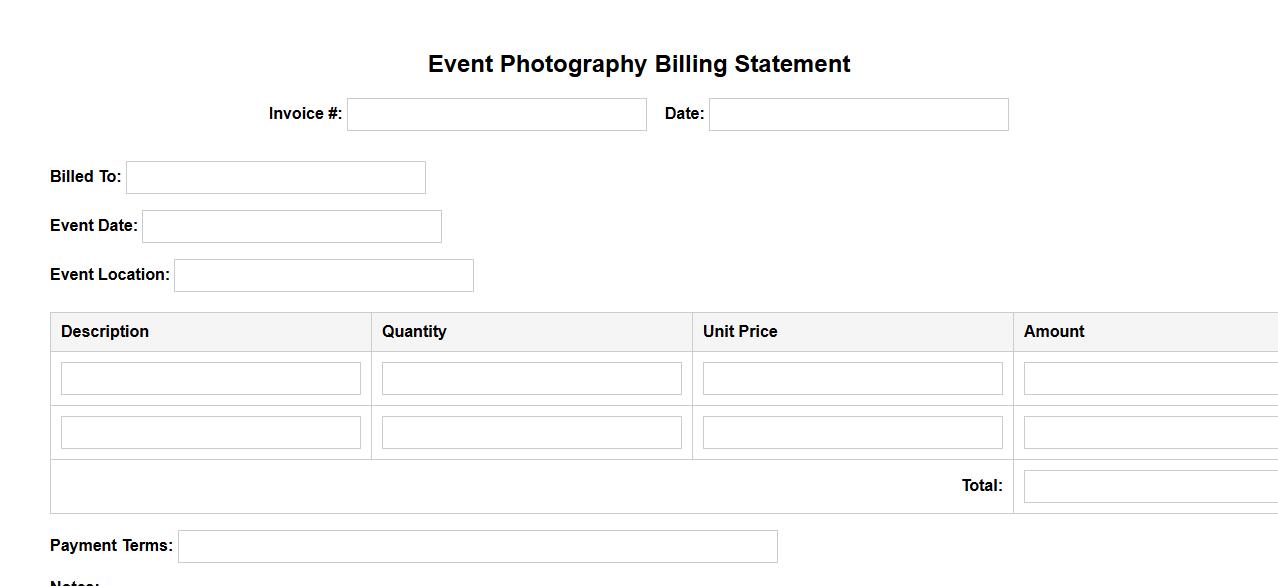Click the Unit Price column header
Image resolution: width=1278 pixels, height=586 pixels.
(x=740, y=331)
